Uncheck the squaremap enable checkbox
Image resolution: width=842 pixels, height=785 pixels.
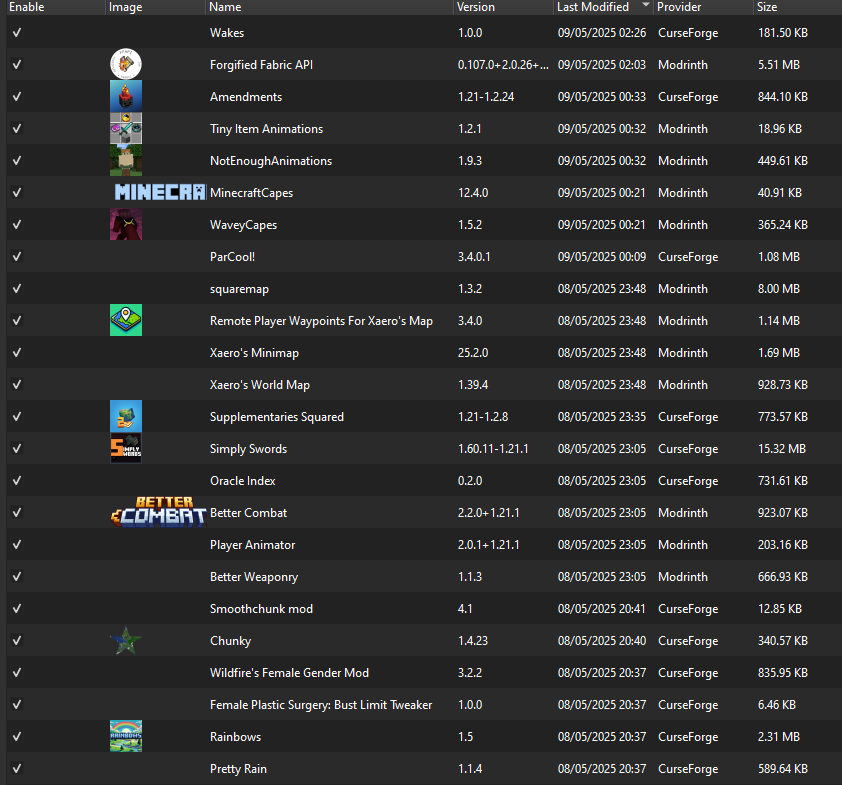coord(17,288)
